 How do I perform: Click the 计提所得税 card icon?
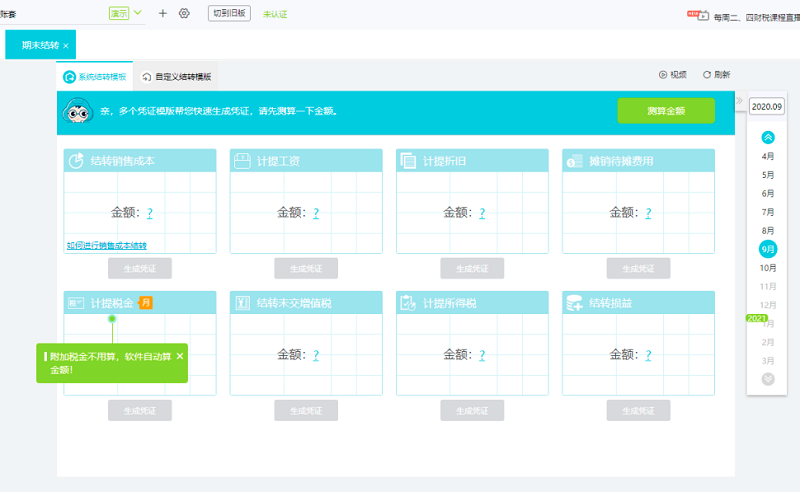coord(408,303)
